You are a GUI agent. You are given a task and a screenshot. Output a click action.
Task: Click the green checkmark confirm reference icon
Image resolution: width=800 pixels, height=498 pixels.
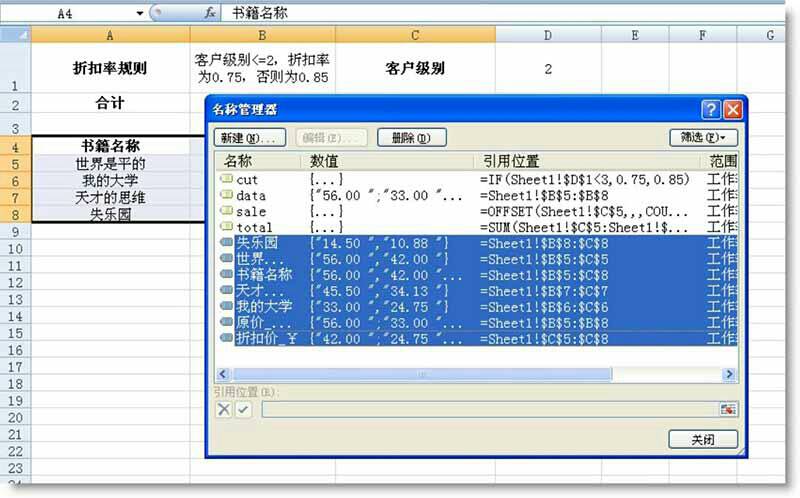(243, 409)
